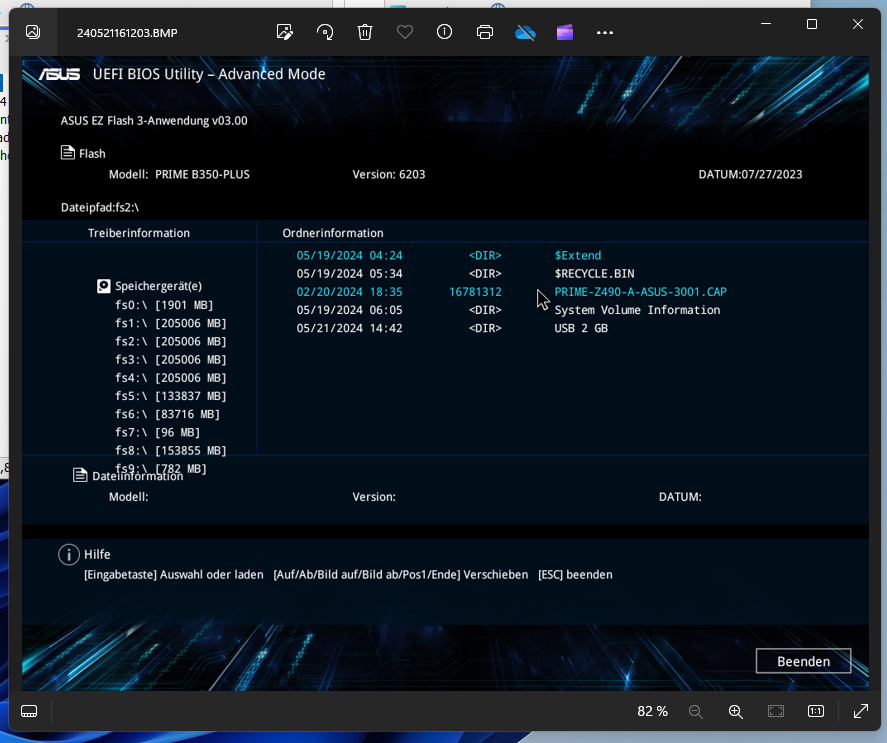
Task: Select storage device fs0:\ [1901 MB]
Action: click(x=164, y=305)
